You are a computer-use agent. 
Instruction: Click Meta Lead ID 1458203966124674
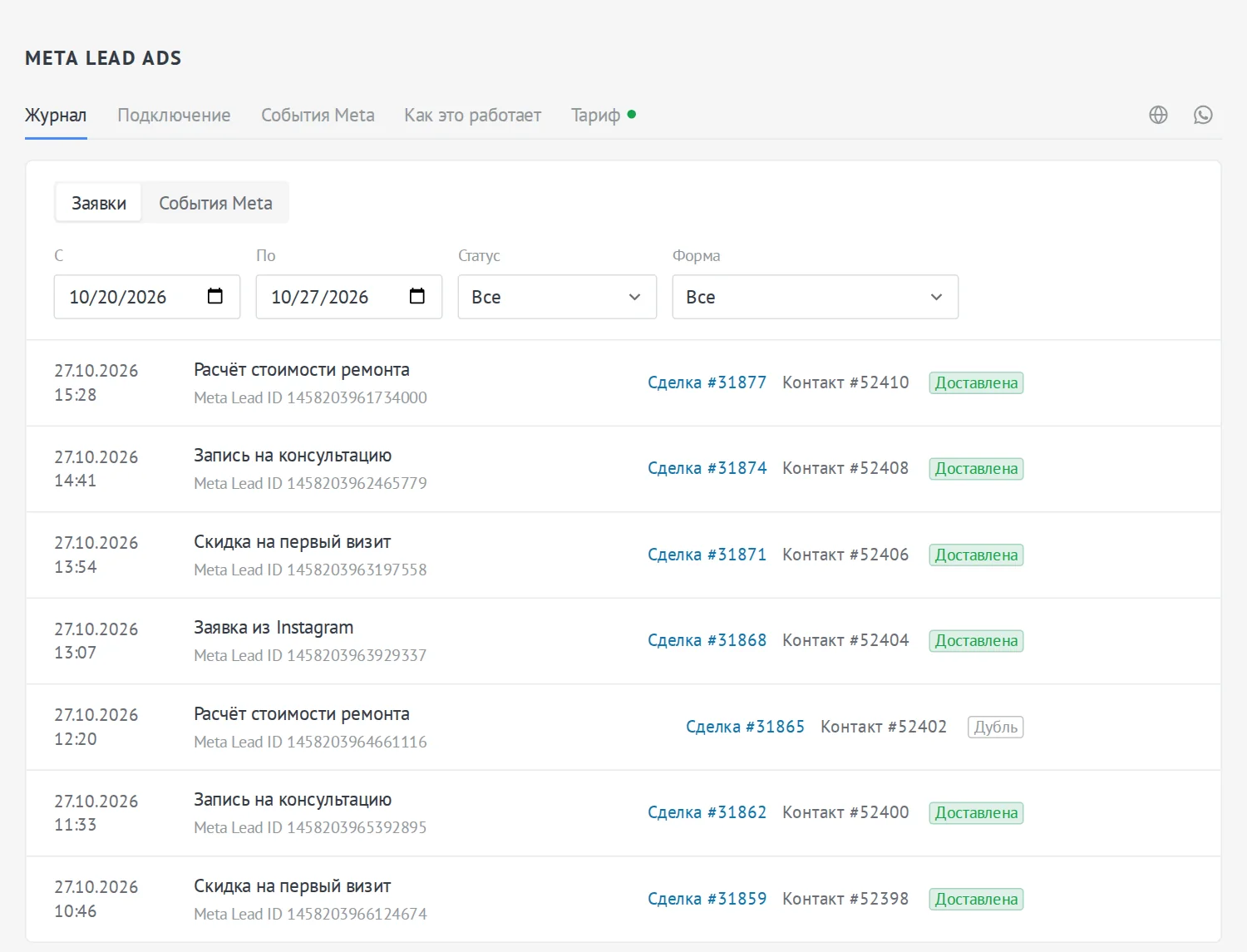[310, 914]
